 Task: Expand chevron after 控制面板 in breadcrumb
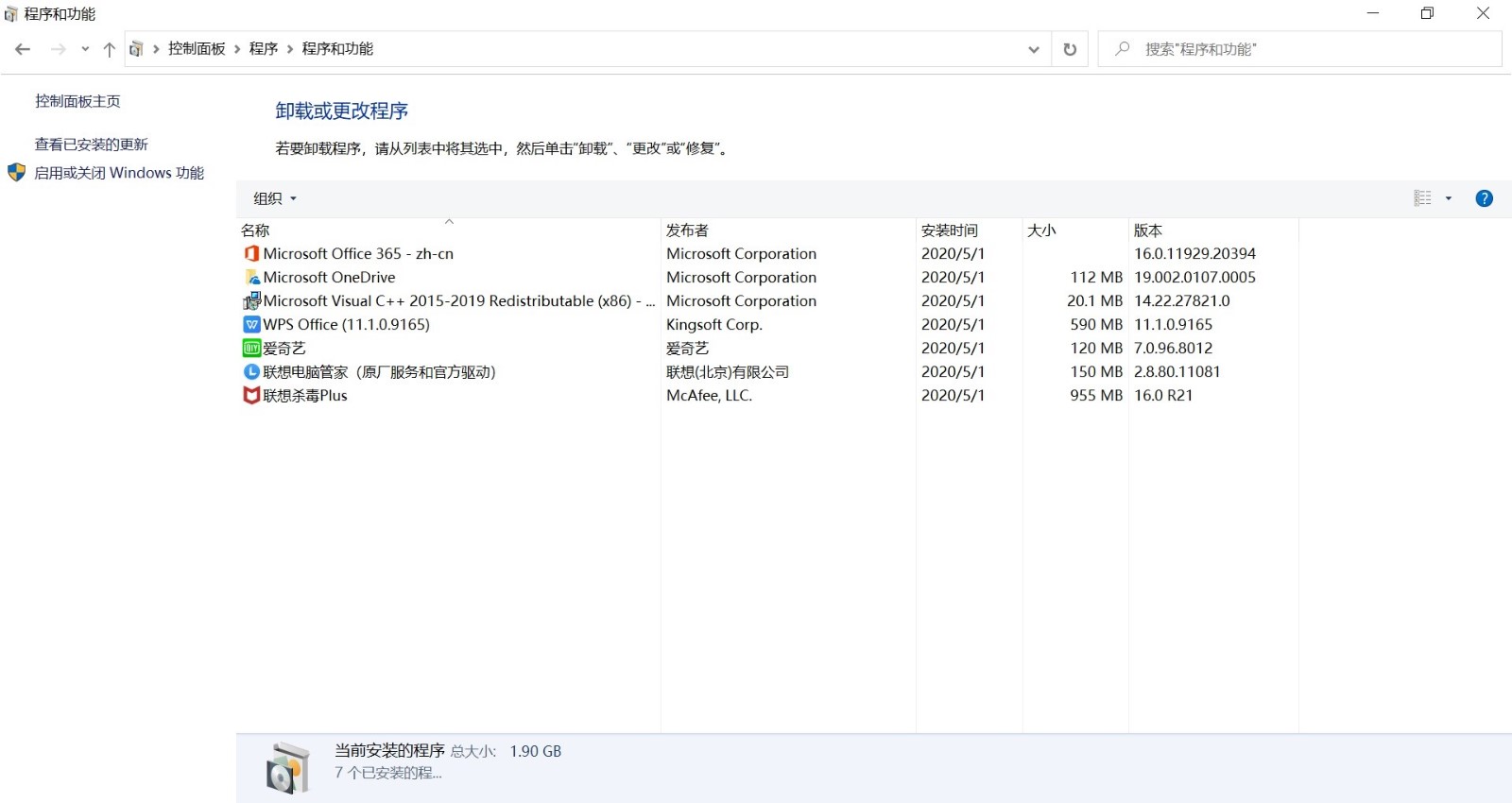[x=237, y=49]
